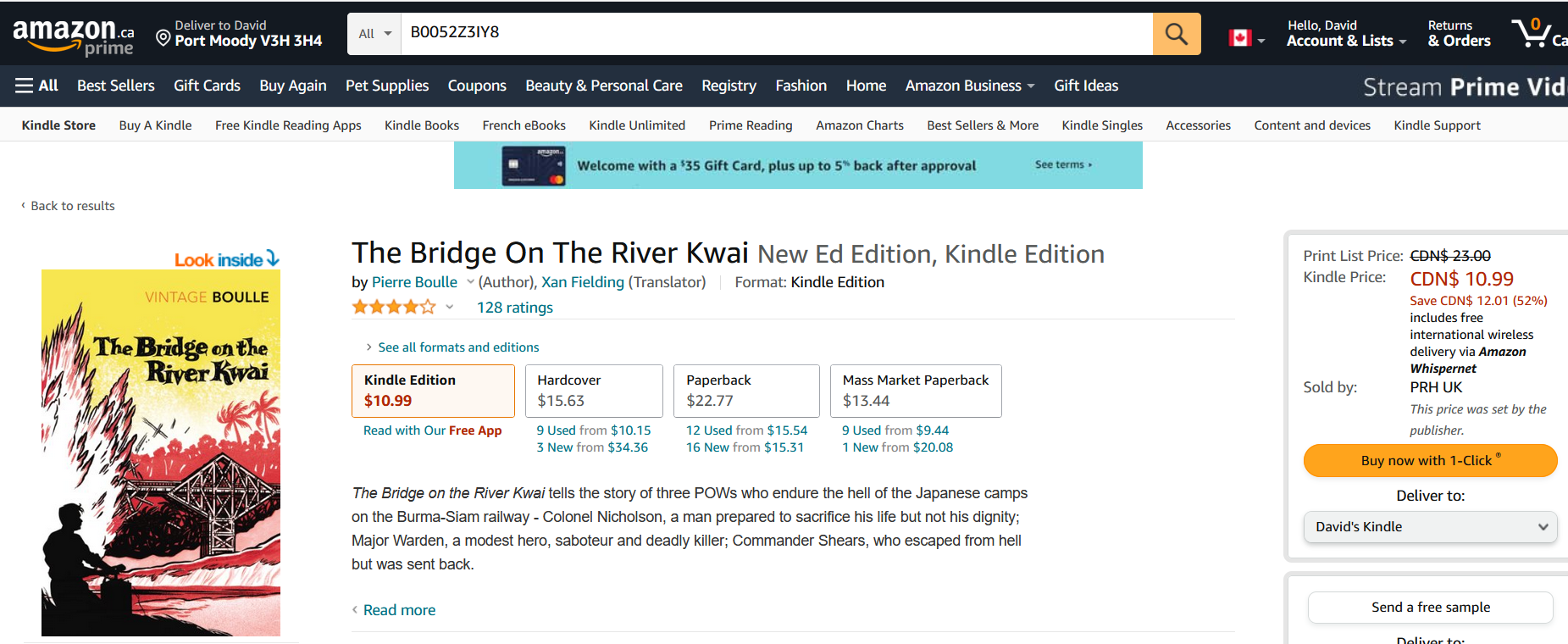Click Buy now with 1-Click button
This screenshot has width=1568, height=644.
pyautogui.click(x=1429, y=461)
